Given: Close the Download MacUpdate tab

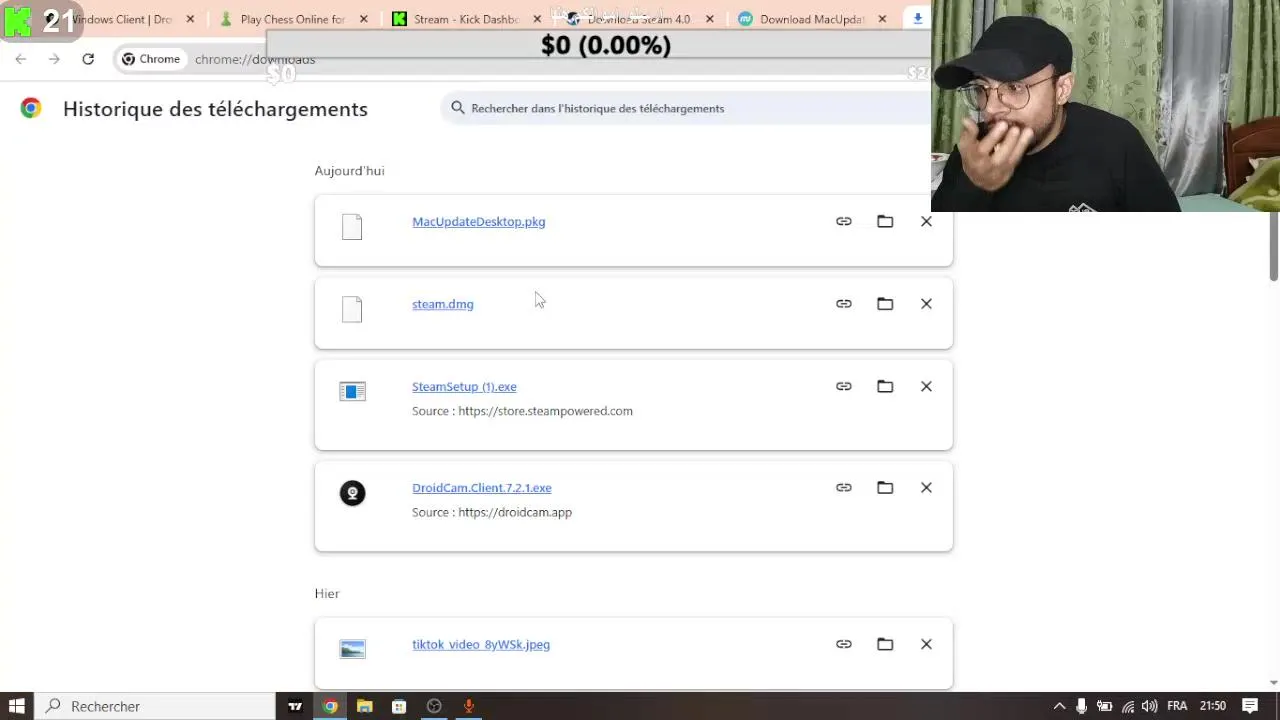Looking at the screenshot, I should (x=882, y=19).
